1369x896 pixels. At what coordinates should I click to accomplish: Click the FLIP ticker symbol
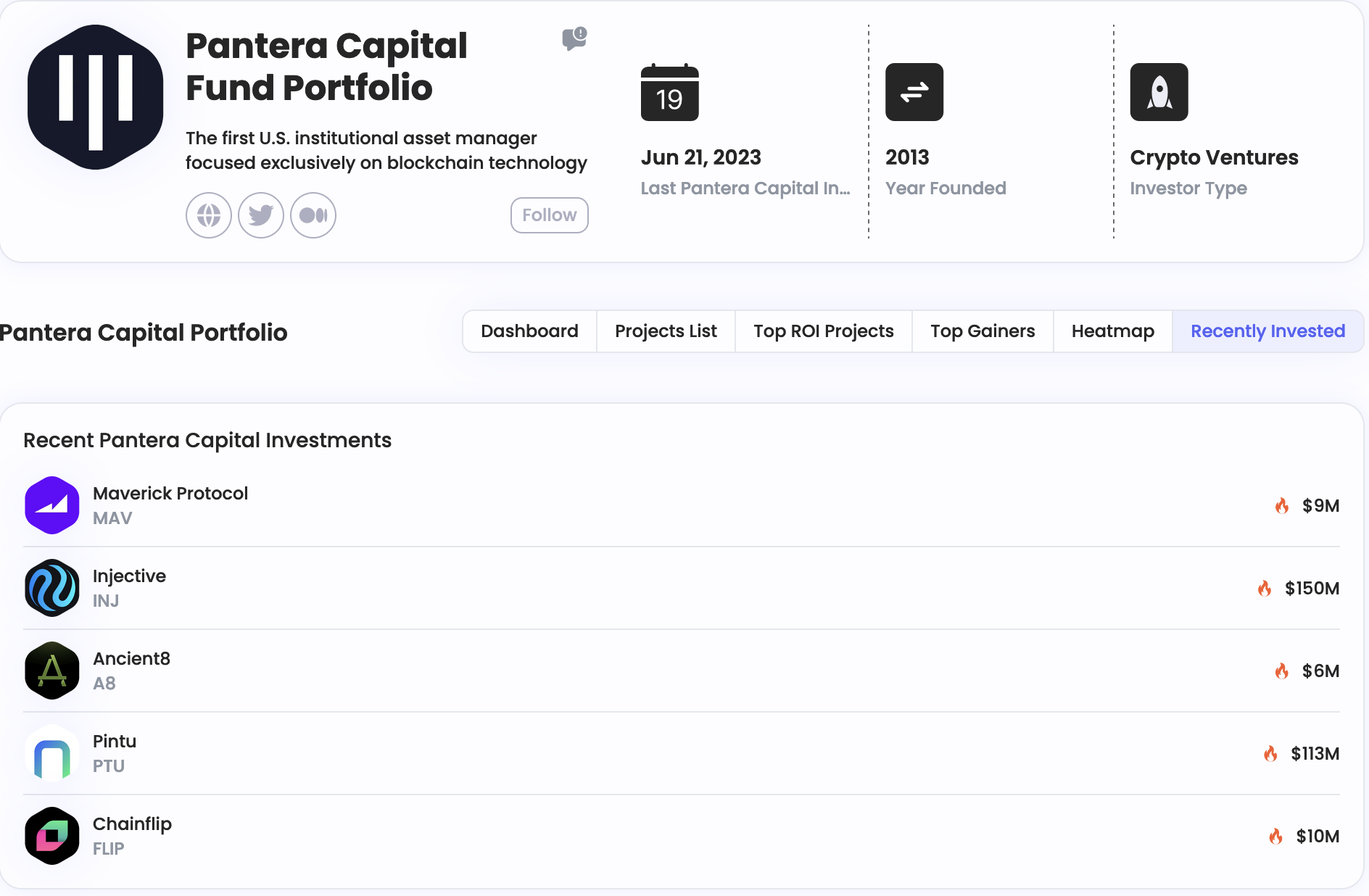pos(109,849)
